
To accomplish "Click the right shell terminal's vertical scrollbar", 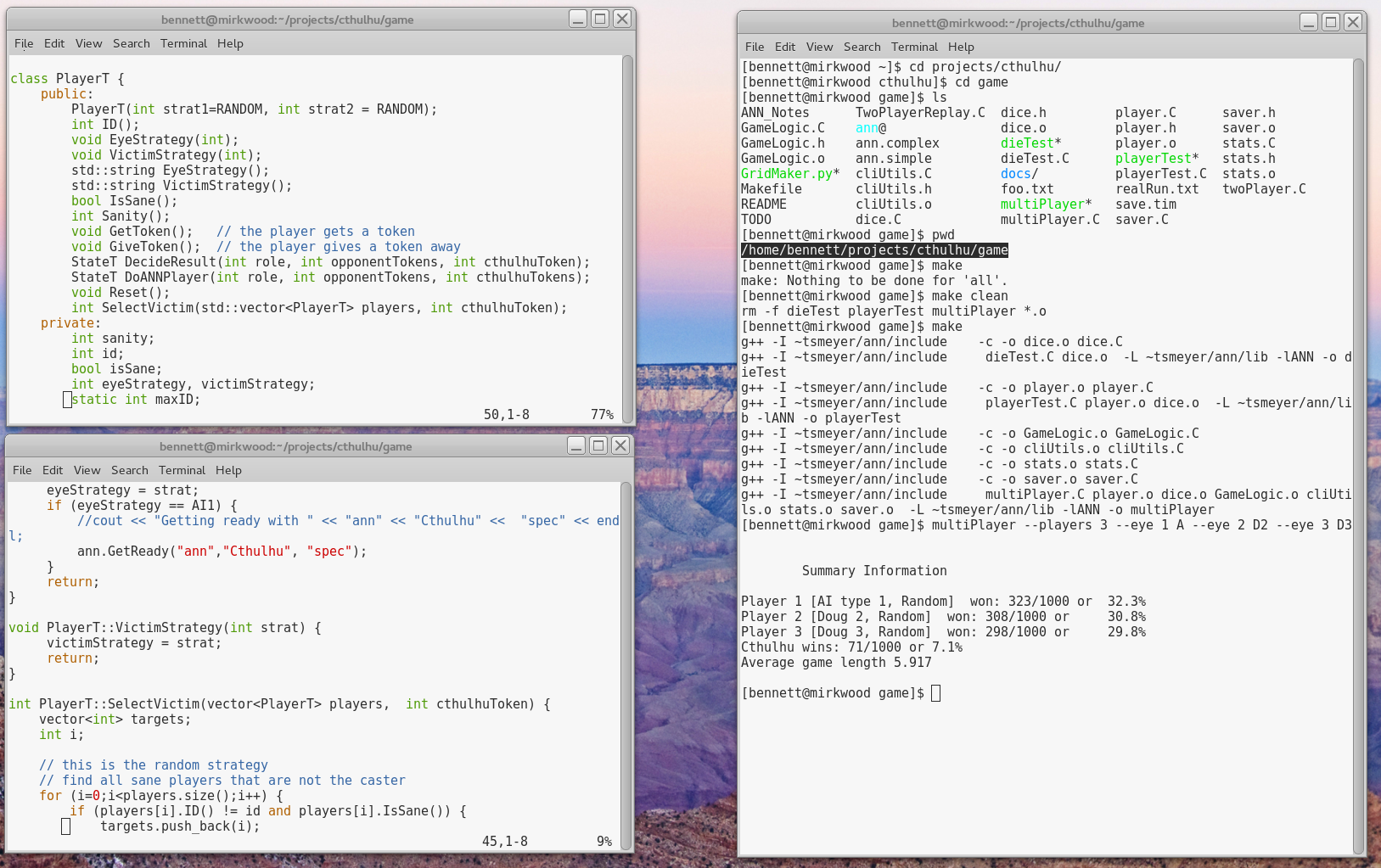I will (1359, 456).
